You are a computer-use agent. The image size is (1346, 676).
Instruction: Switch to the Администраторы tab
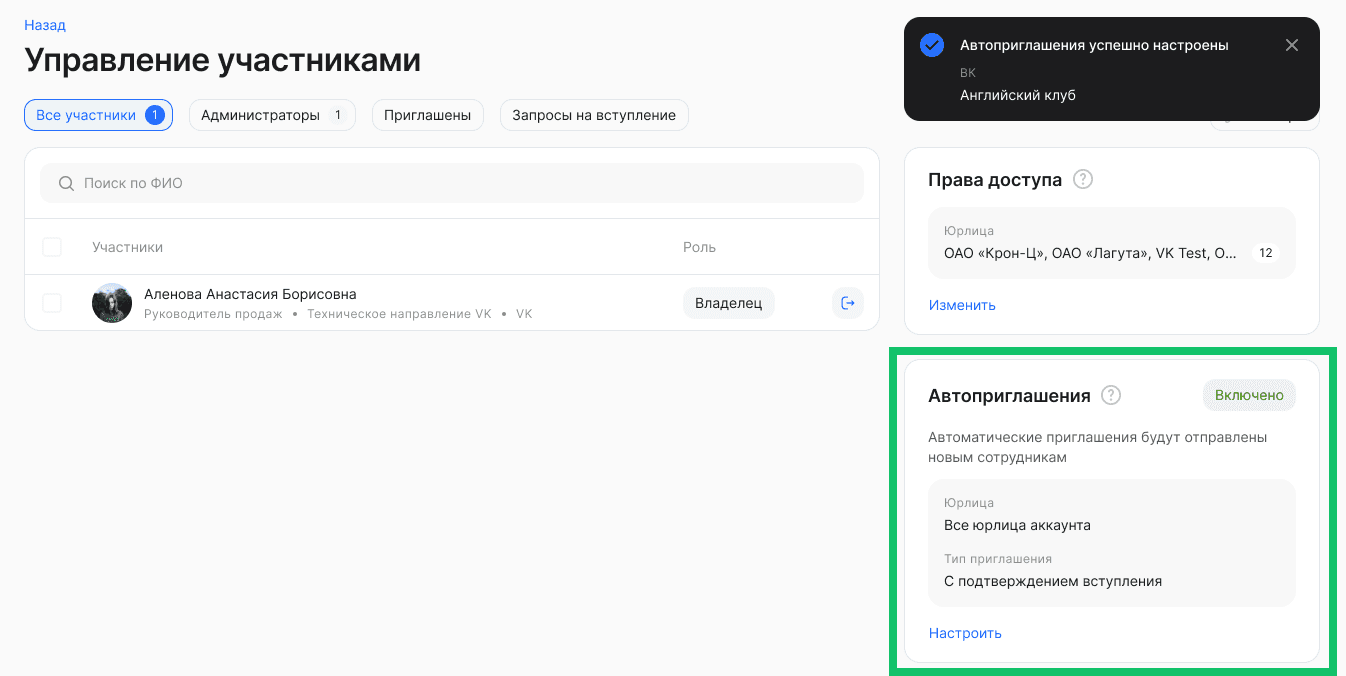tap(272, 114)
